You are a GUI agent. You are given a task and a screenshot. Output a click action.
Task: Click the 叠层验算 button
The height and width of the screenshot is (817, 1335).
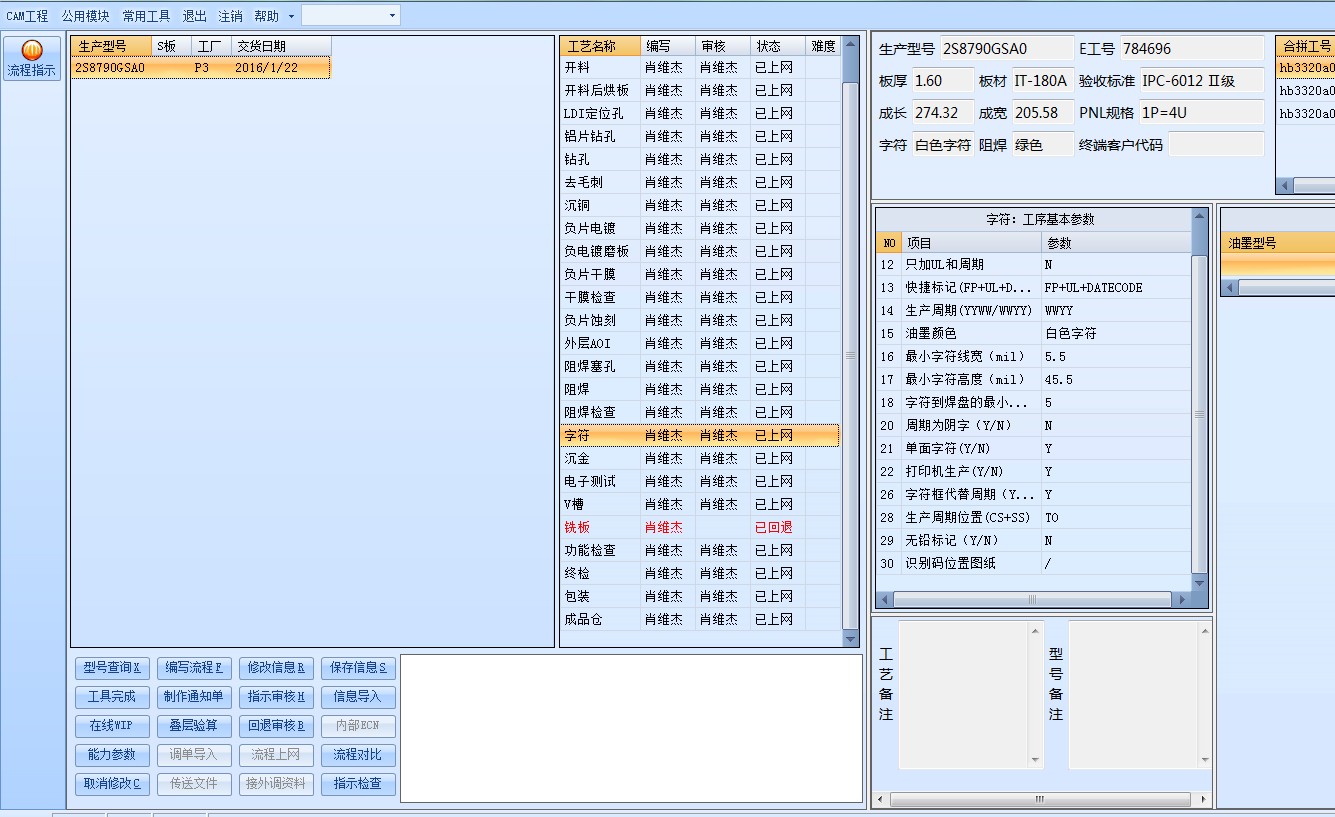[x=194, y=726]
